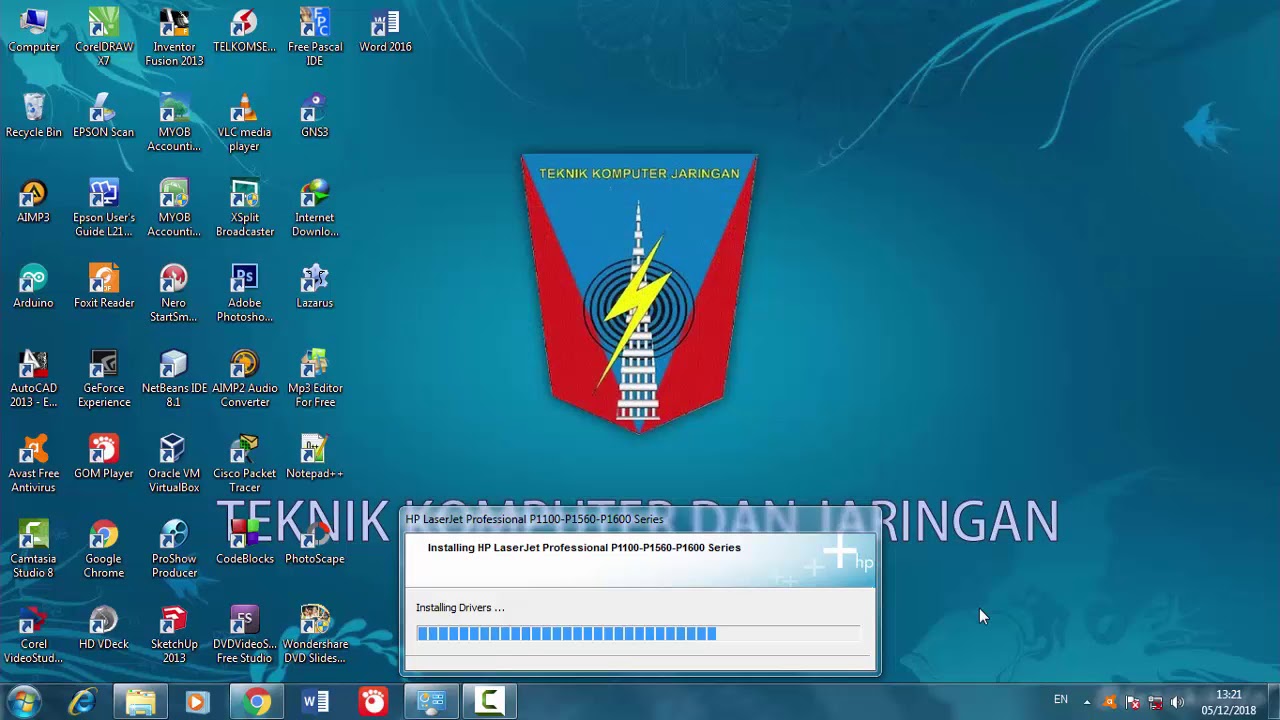
Task: Open the network tray icon
Action: pos(1155,702)
